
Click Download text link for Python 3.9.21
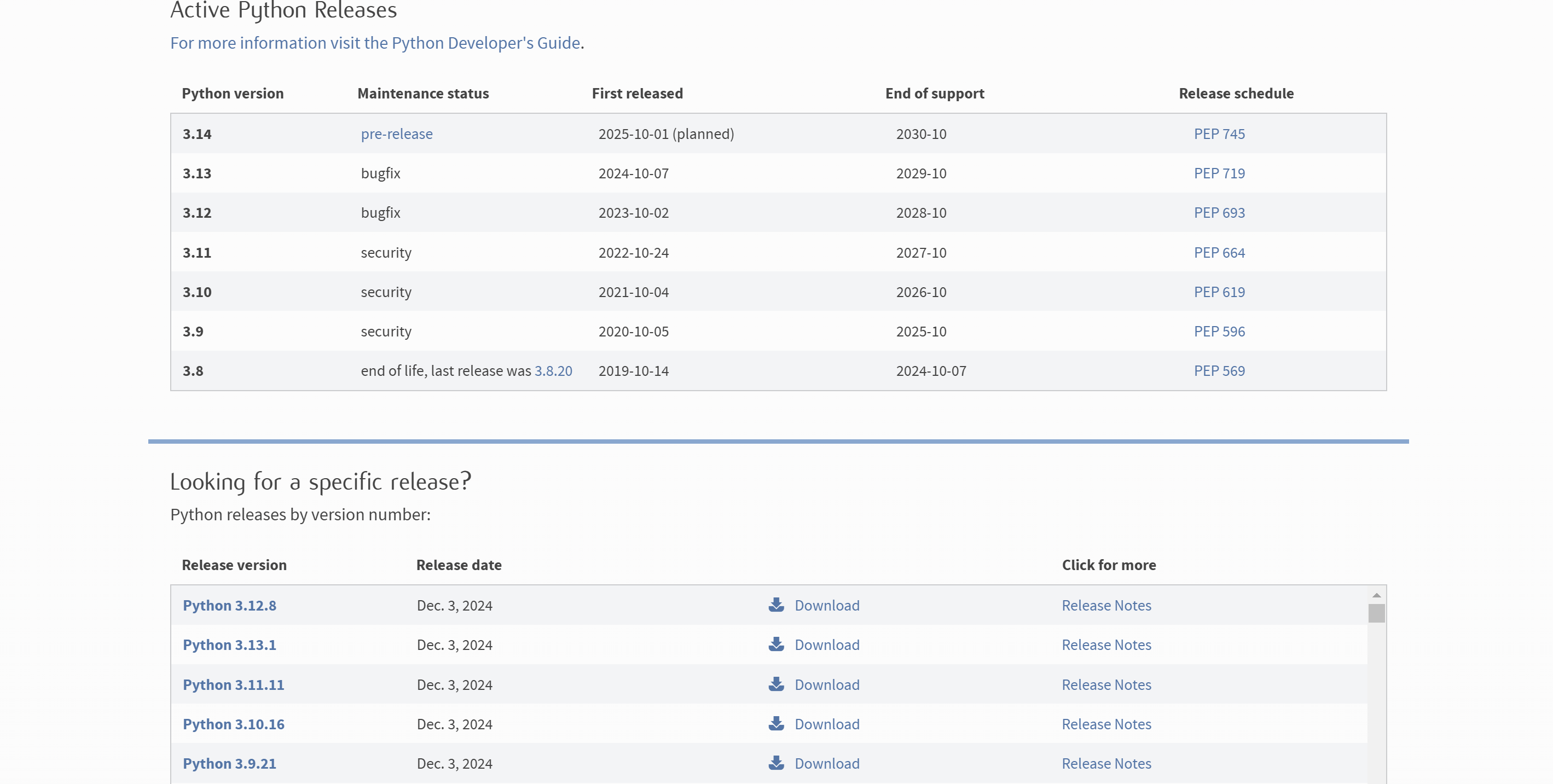826,764
